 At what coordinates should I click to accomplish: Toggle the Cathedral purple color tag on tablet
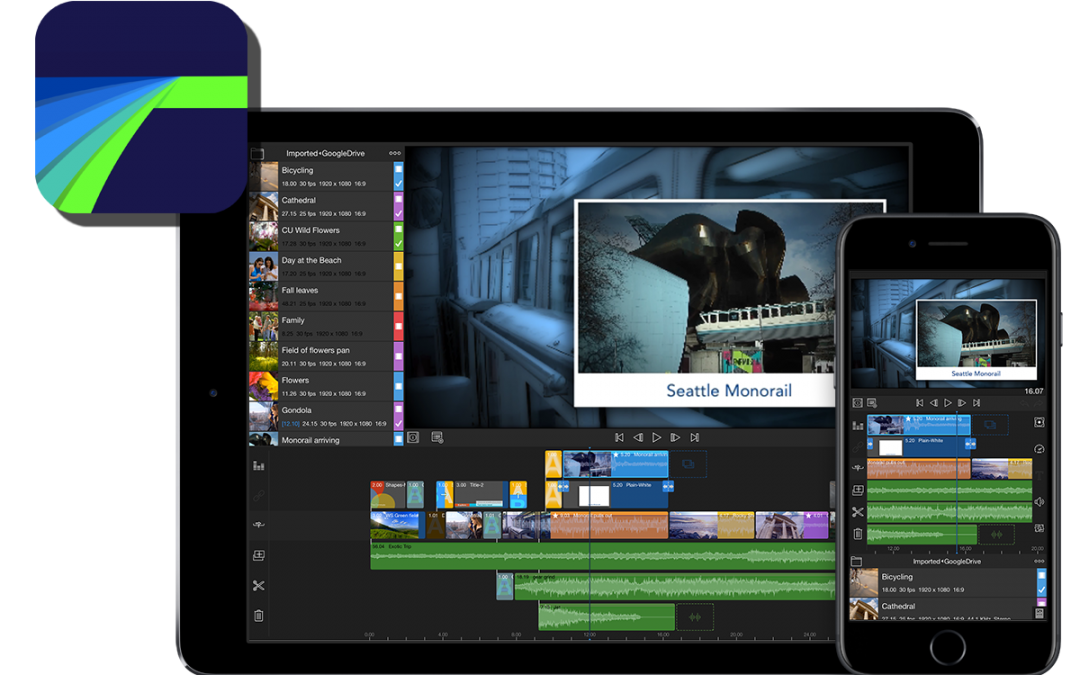coord(398,207)
